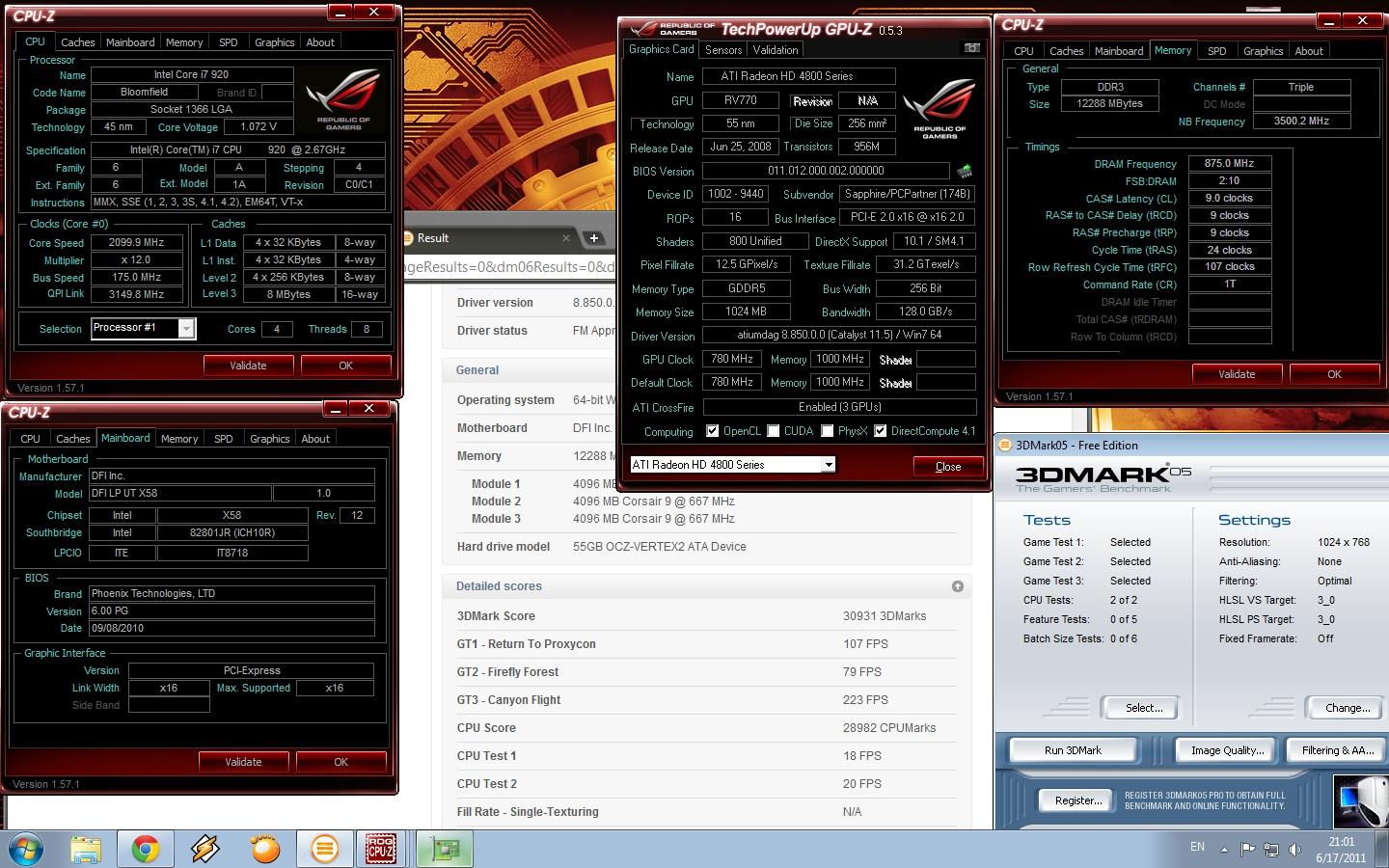Open new browser tab with plus button
The image size is (1389, 868).
pyautogui.click(x=594, y=237)
